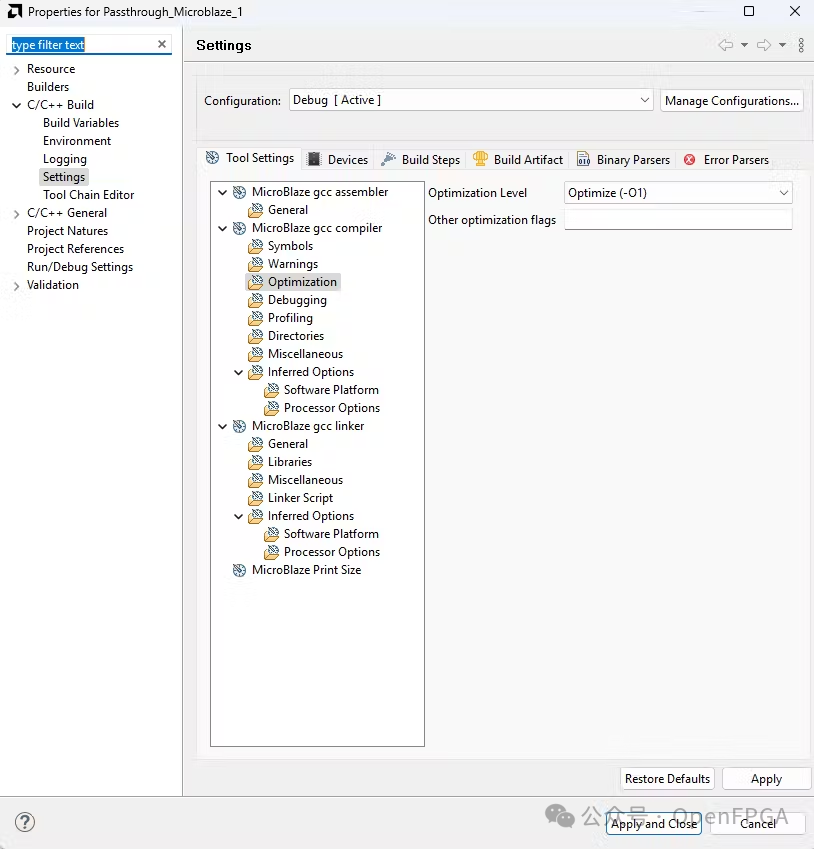Click the MicroBlaze gcc compiler tool icon
Screen dimensions: 814x849
click(x=239, y=228)
